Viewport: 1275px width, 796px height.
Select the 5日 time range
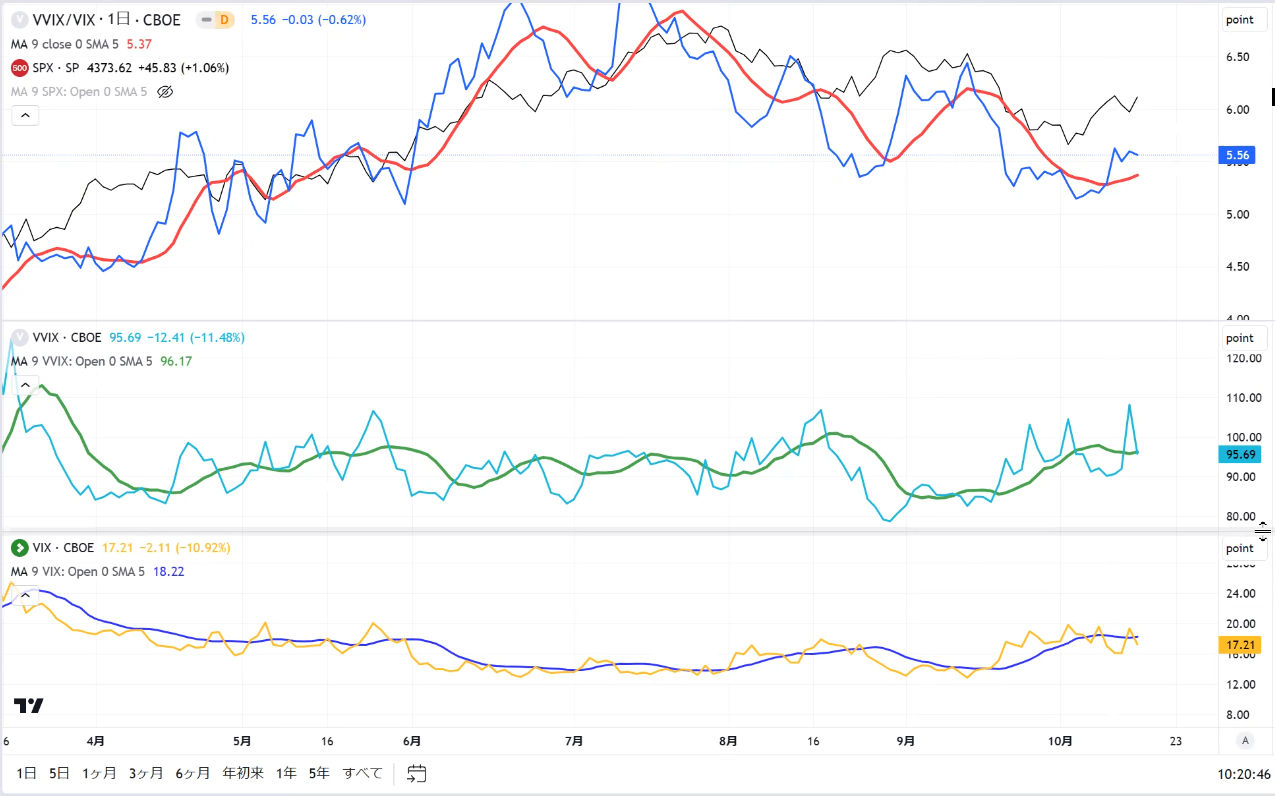pos(60,773)
